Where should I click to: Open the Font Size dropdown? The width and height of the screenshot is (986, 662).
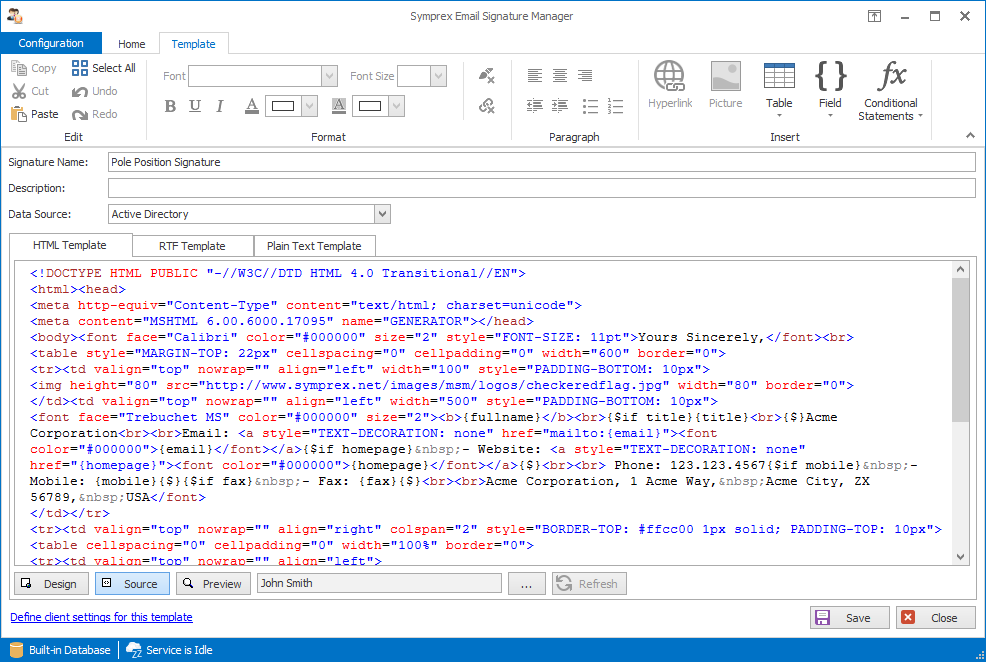438,76
